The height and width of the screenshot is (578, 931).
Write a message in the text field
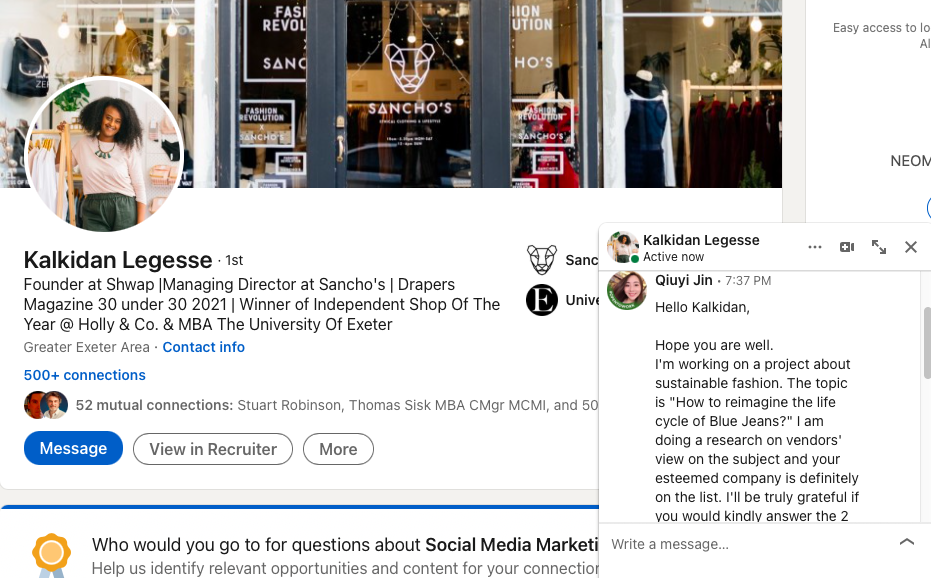click(x=748, y=544)
